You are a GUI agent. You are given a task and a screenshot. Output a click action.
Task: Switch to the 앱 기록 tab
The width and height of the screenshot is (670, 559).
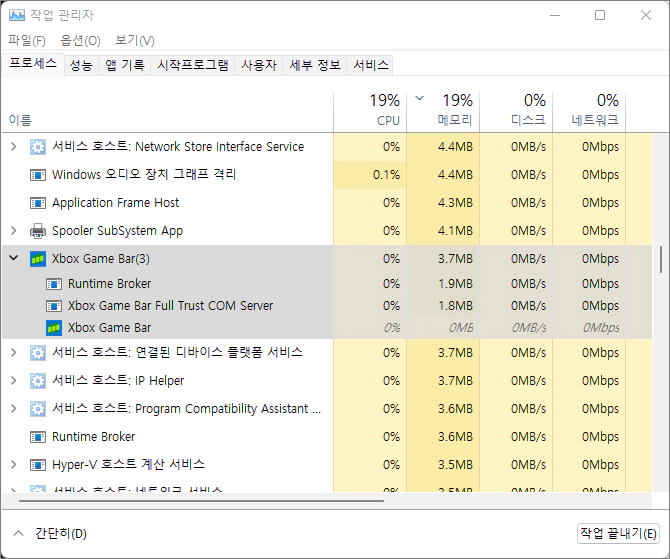coord(125,65)
